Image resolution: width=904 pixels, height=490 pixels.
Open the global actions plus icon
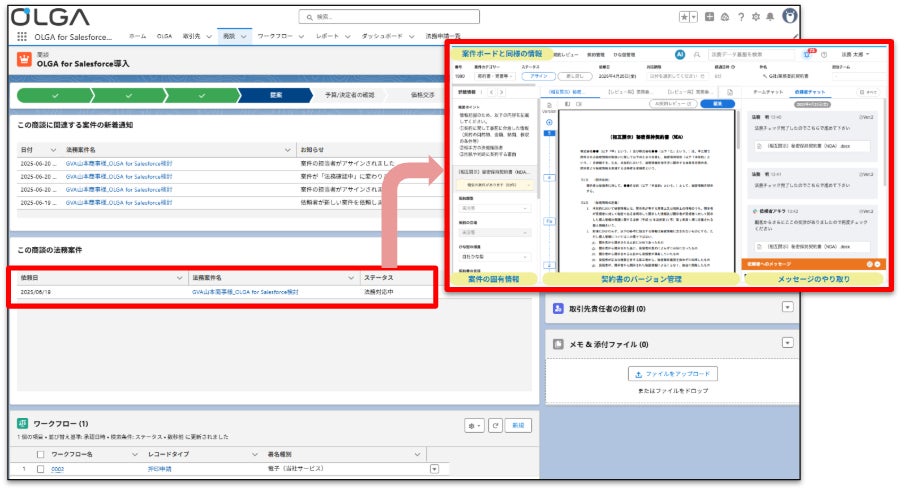(710, 17)
